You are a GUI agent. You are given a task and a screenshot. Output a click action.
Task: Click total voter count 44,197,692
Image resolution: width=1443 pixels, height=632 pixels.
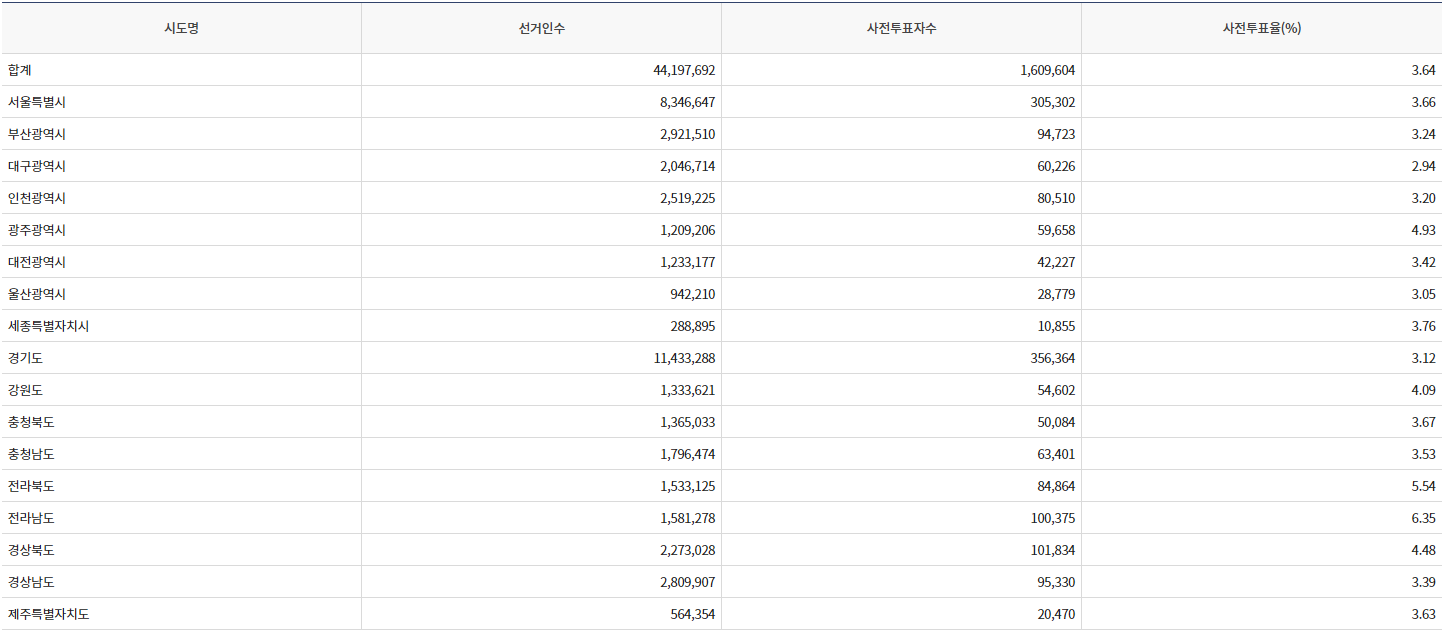coord(684,70)
